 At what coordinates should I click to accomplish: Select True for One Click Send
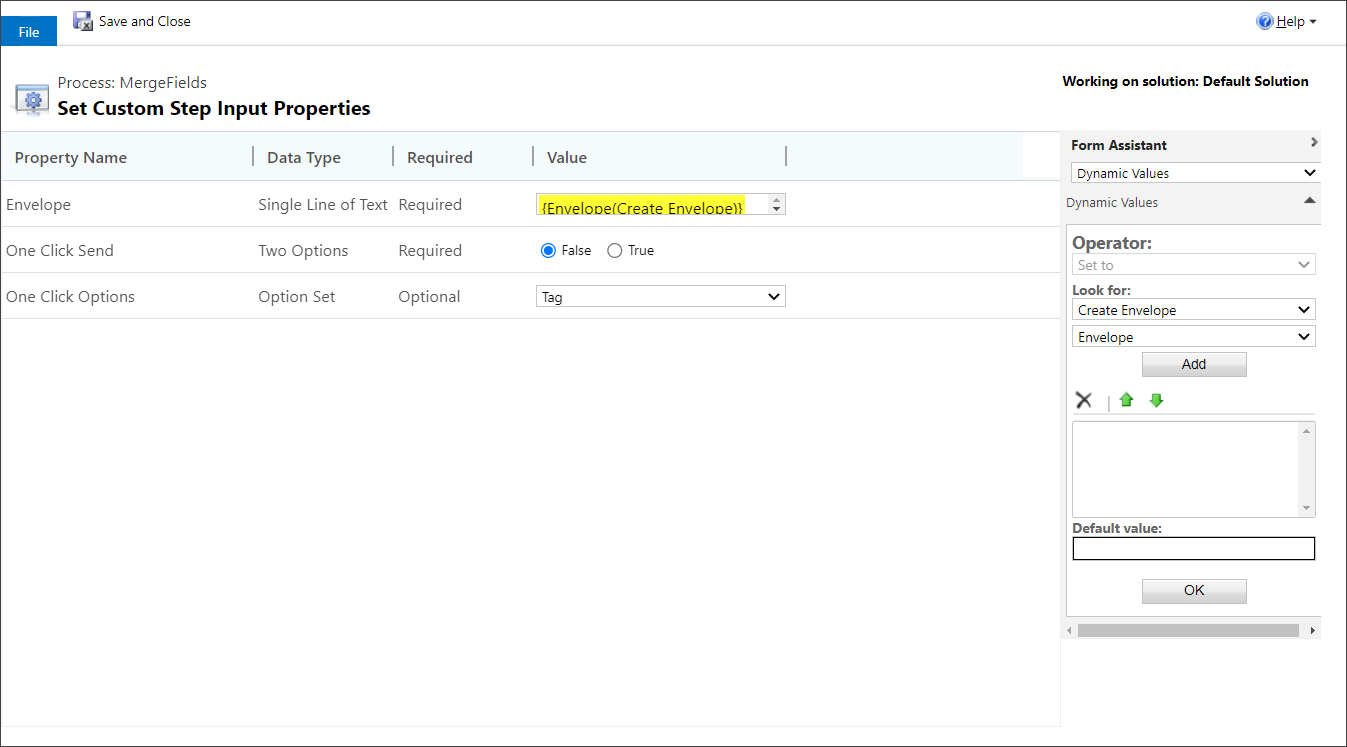pos(614,250)
